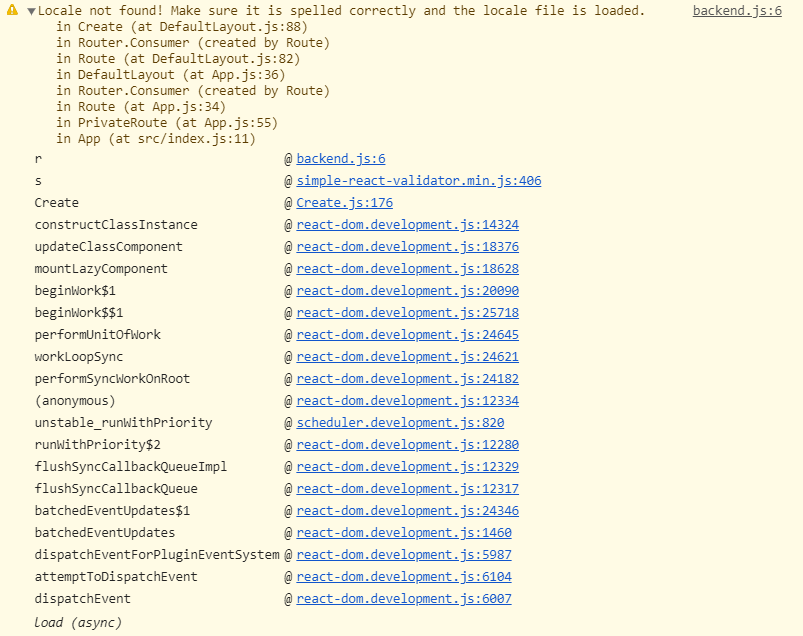Open react-dom.development.js:24645 for performUnitOfWork

pos(407,334)
